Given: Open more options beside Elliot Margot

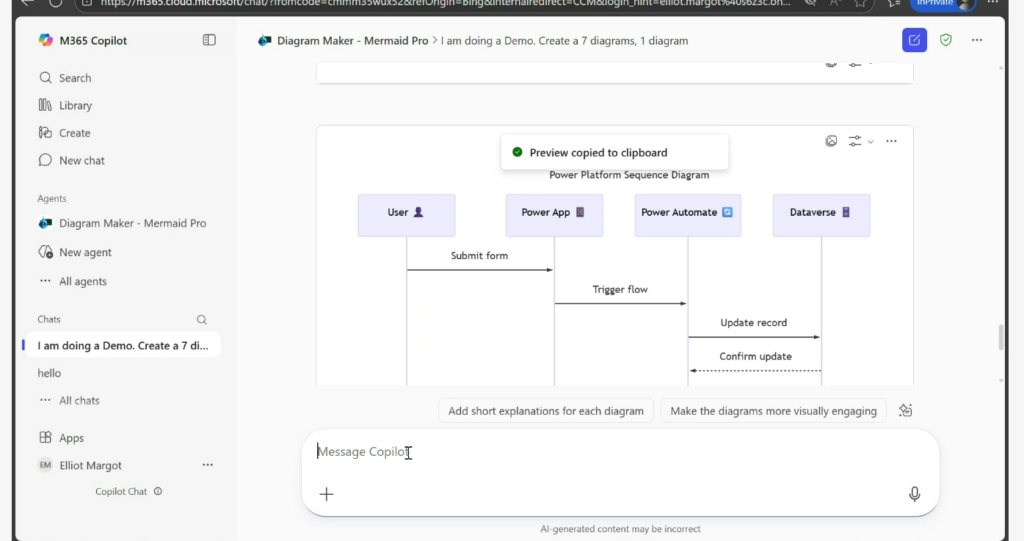Looking at the screenshot, I should [x=208, y=465].
